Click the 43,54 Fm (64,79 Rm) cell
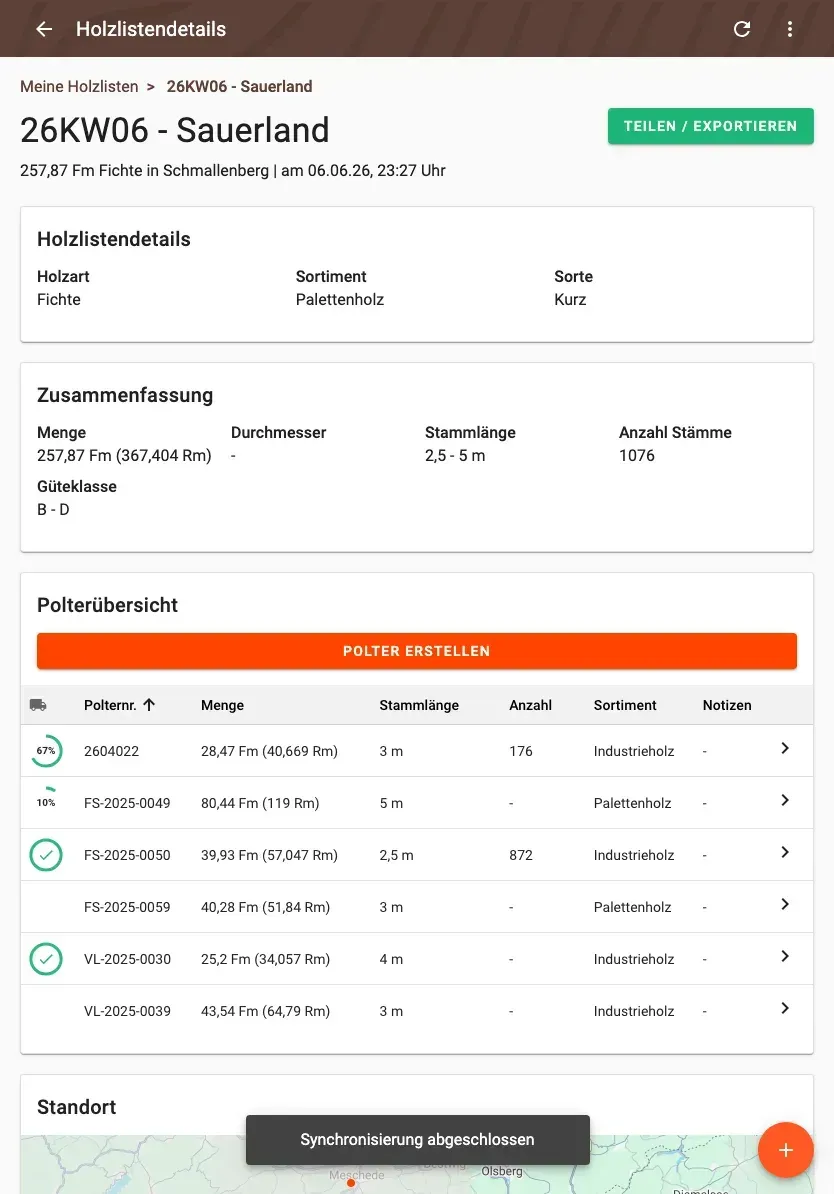 tap(265, 1011)
